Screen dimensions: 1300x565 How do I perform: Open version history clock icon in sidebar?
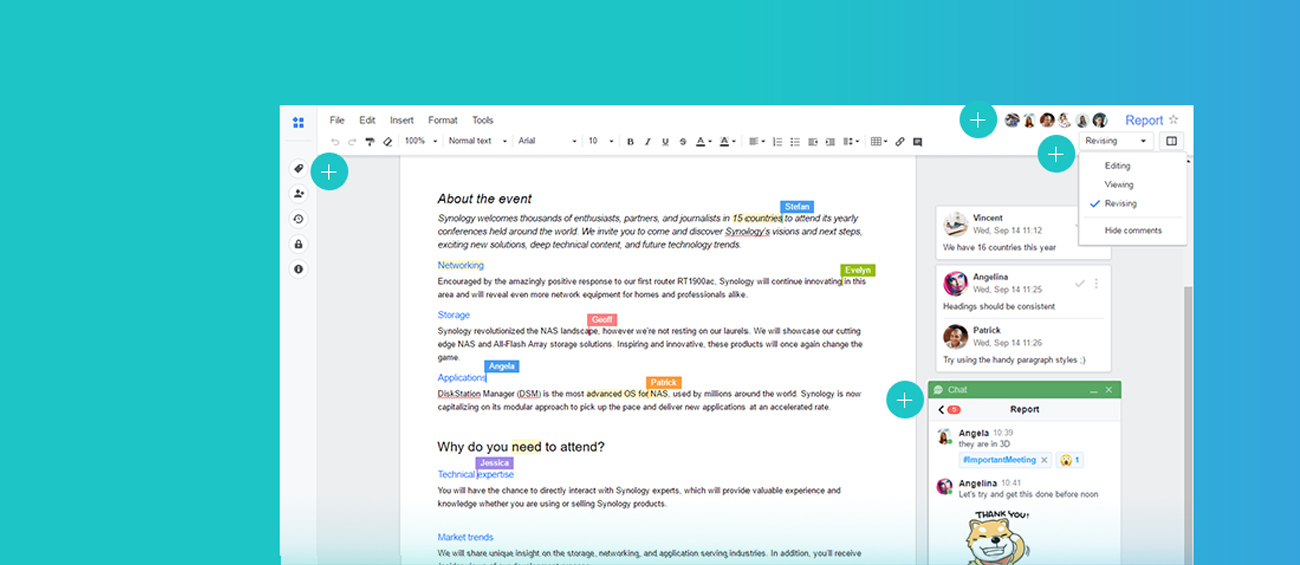click(x=298, y=219)
